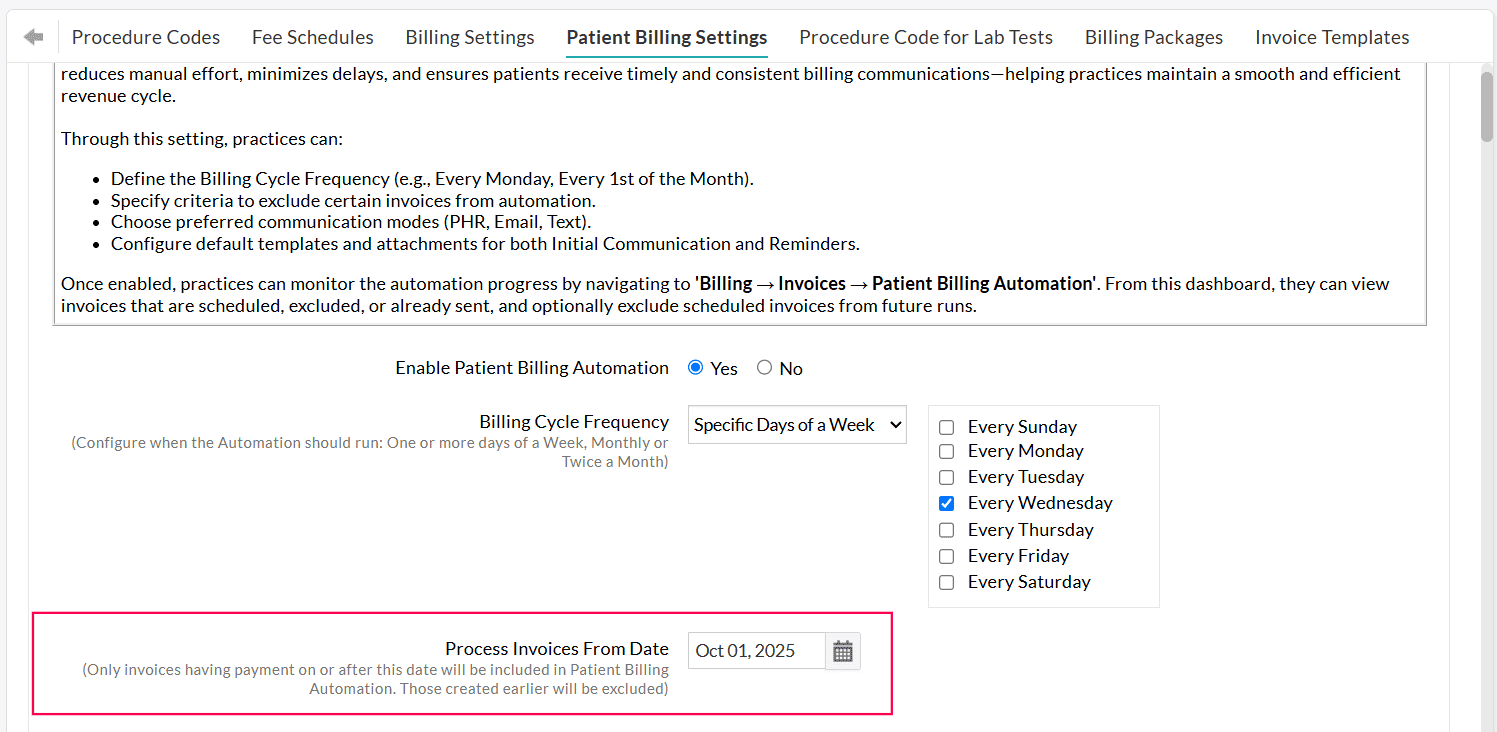This screenshot has width=1497, height=732.
Task: Go to Billing Settings tab
Action: click(470, 37)
